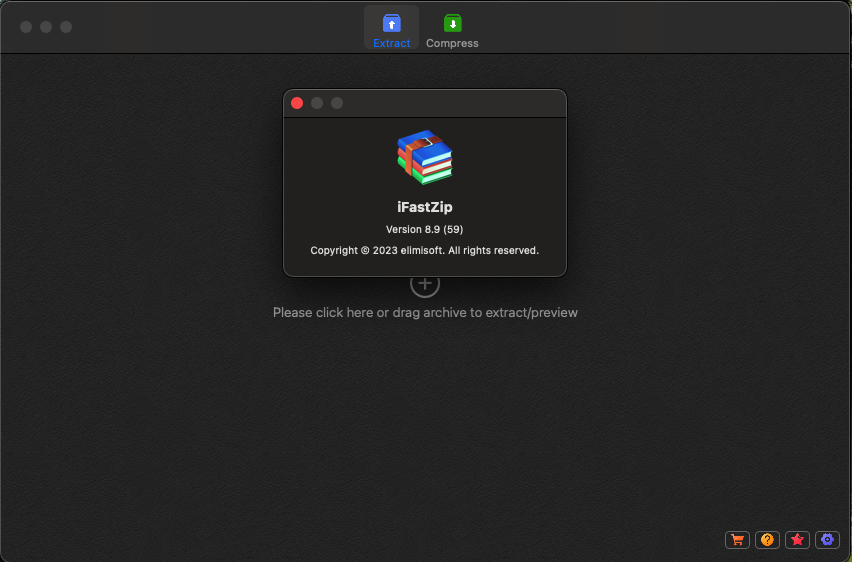Switch to the Extract tab
Screen dimensions: 852x562
click(391, 28)
